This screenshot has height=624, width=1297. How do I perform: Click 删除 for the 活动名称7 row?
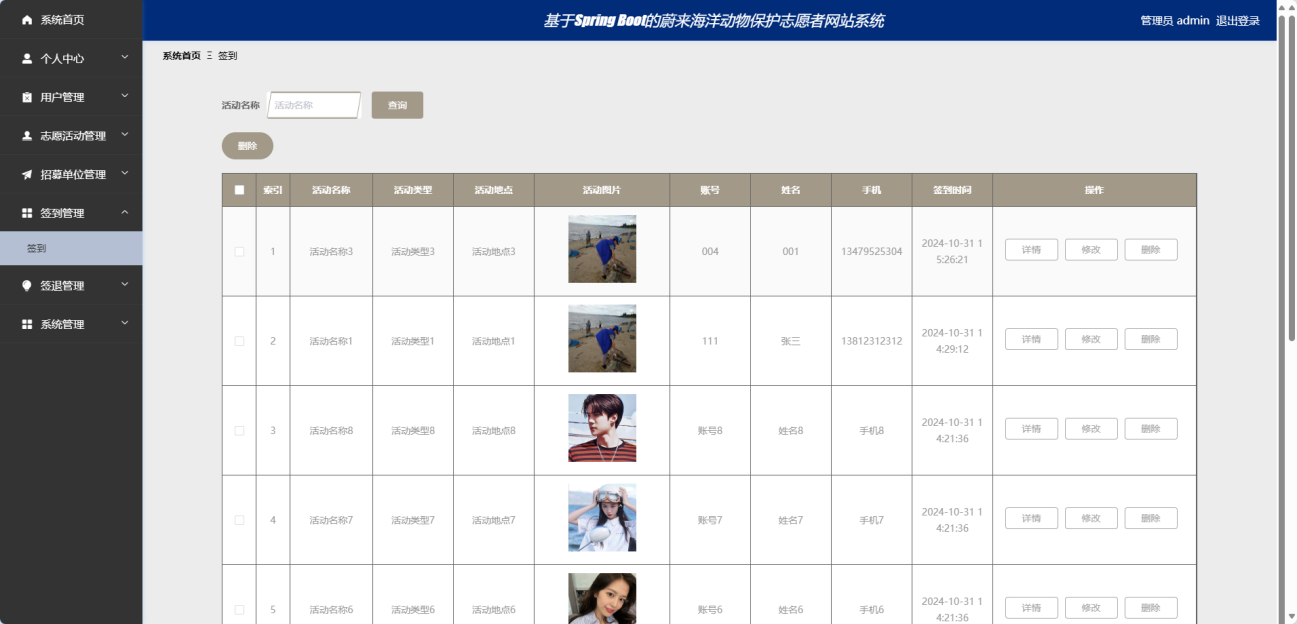(x=1151, y=518)
